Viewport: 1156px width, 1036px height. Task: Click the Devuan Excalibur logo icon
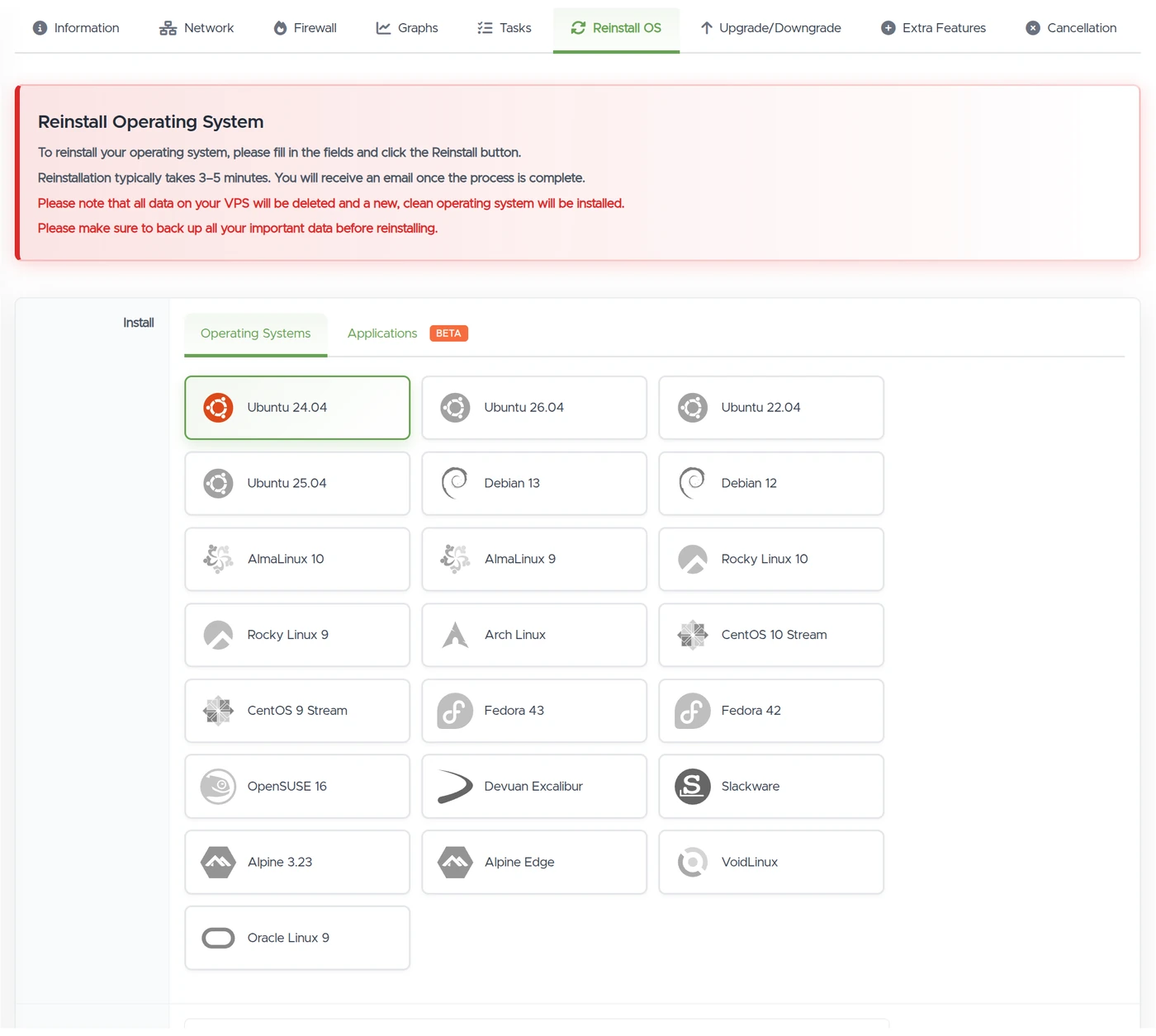pyautogui.click(x=455, y=787)
